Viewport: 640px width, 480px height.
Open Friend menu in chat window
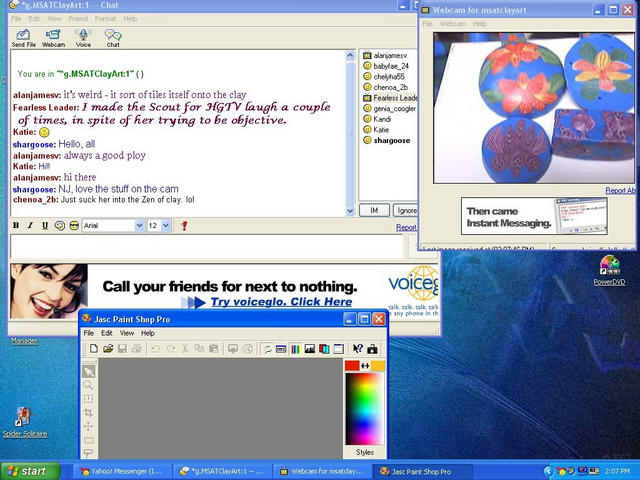(78, 19)
